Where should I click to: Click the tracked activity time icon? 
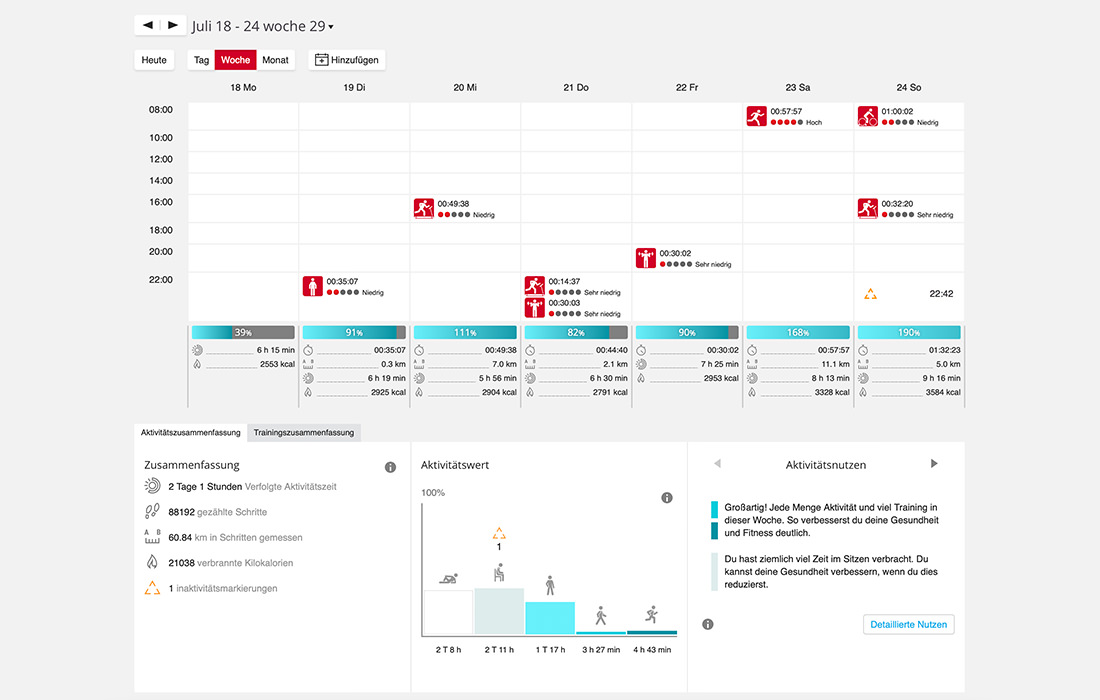click(152, 486)
